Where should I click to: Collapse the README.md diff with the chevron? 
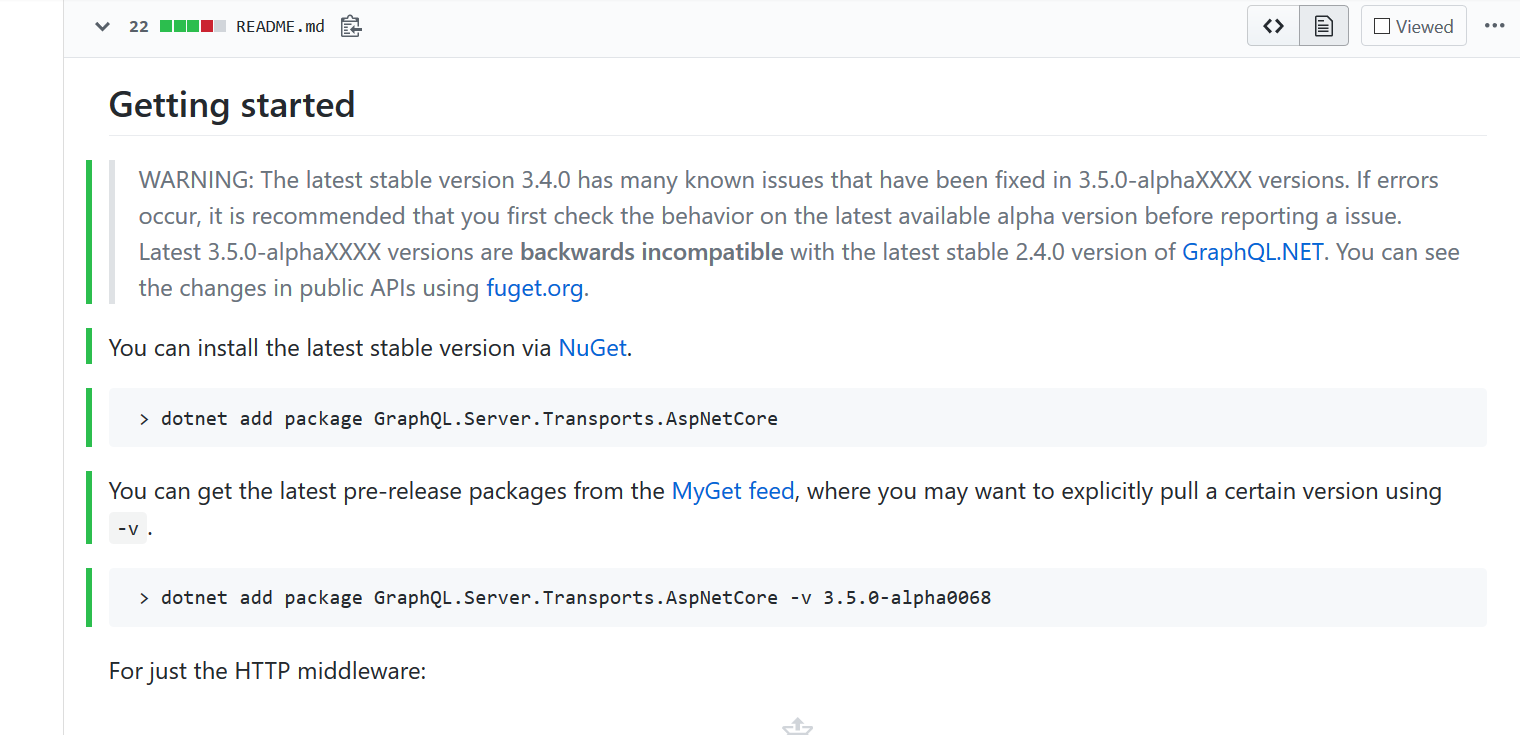click(x=100, y=26)
